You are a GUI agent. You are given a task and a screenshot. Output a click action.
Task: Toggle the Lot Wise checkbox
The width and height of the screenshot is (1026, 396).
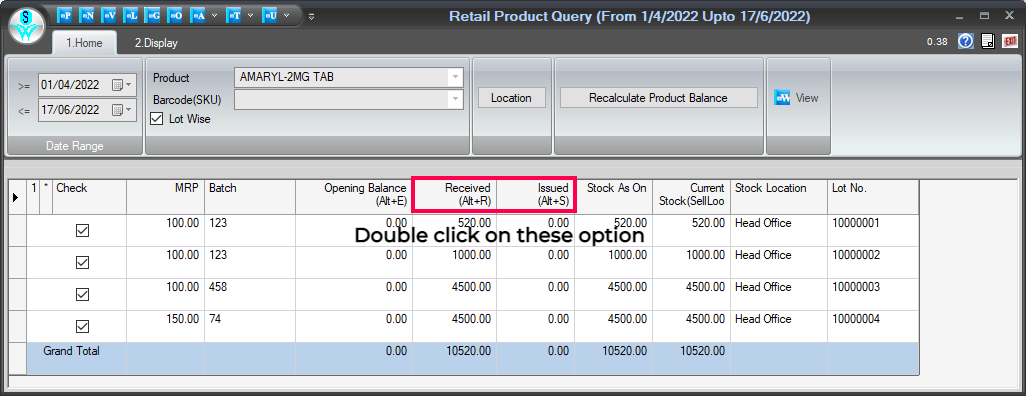[x=156, y=119]
